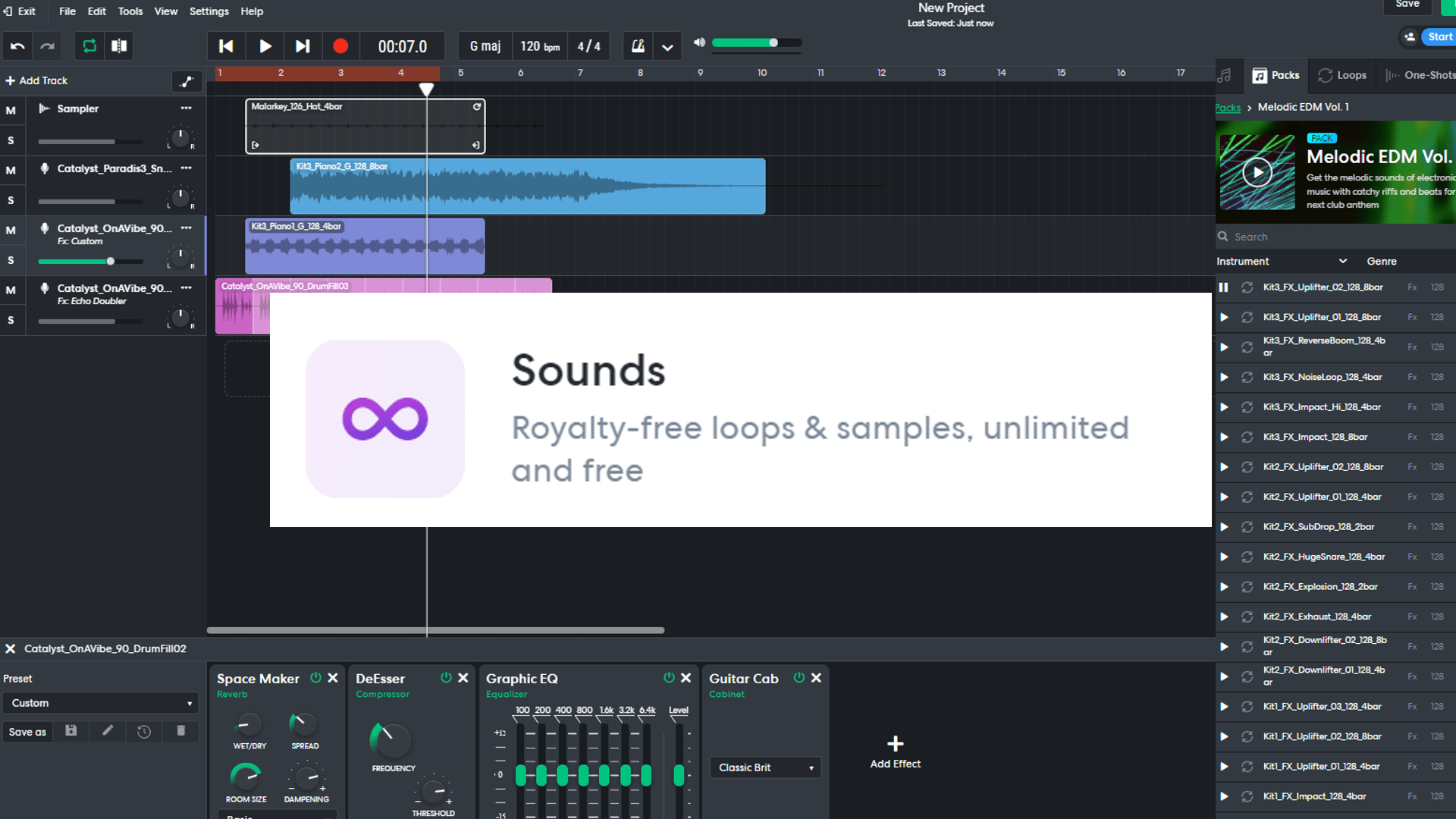
Task: Open the 4/4 time signature selector
Action: pyautogui.click(x=588, y=46)
